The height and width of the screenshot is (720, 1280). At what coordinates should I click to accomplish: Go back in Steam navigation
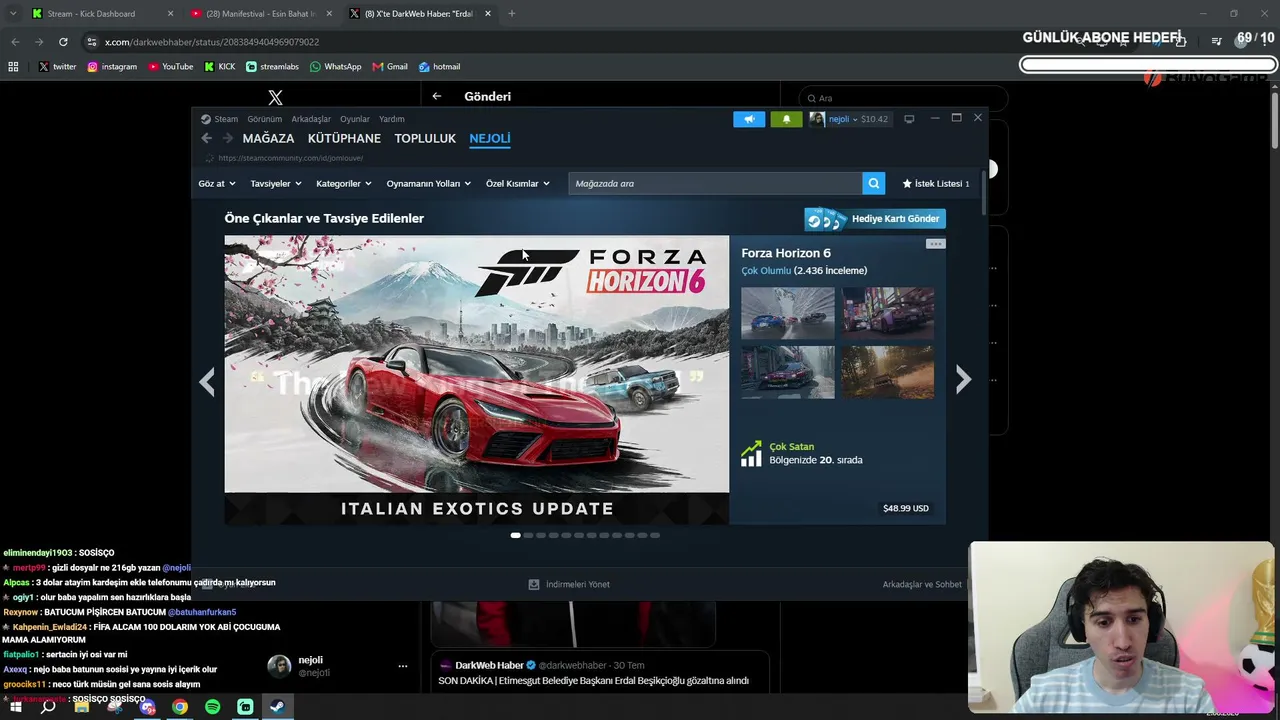[206, 138]
